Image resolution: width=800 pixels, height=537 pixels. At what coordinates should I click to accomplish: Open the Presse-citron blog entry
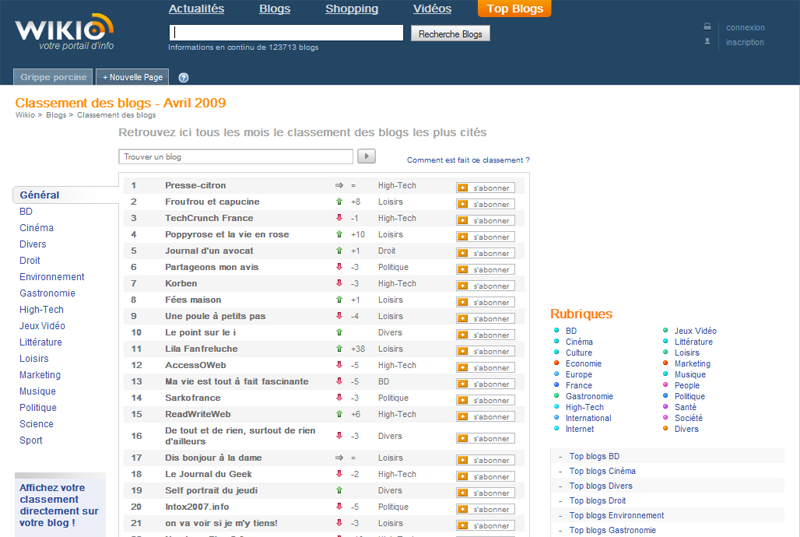pyautogui.click(x=195, y=185)
